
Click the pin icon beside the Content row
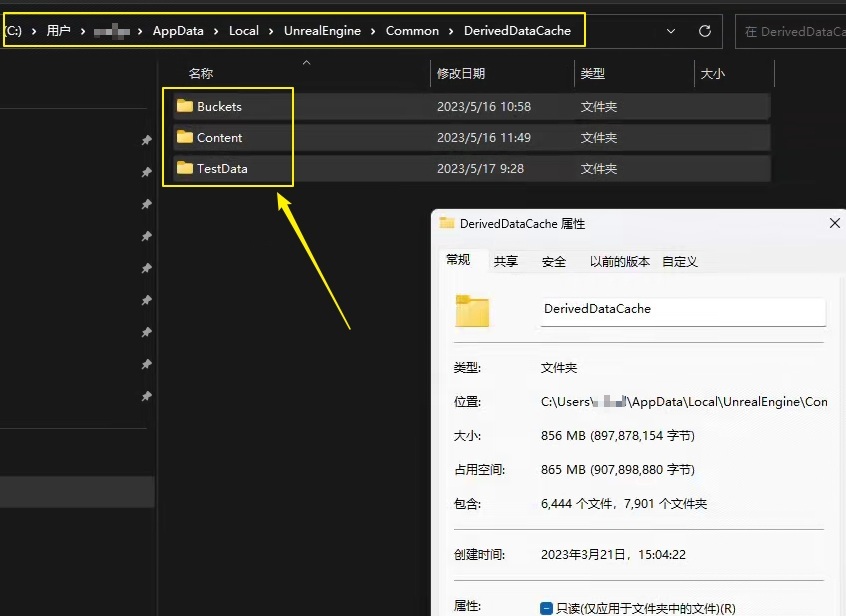click(146, 140)
